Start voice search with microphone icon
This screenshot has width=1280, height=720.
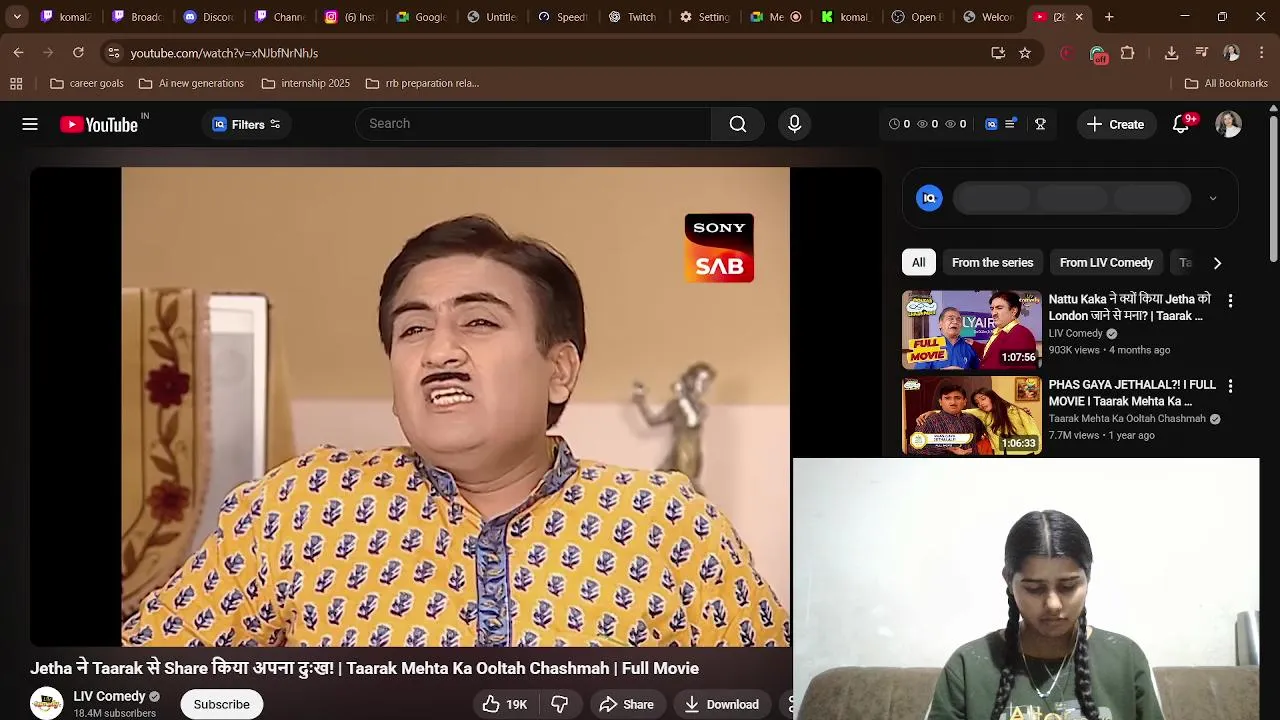pos(794,124)
